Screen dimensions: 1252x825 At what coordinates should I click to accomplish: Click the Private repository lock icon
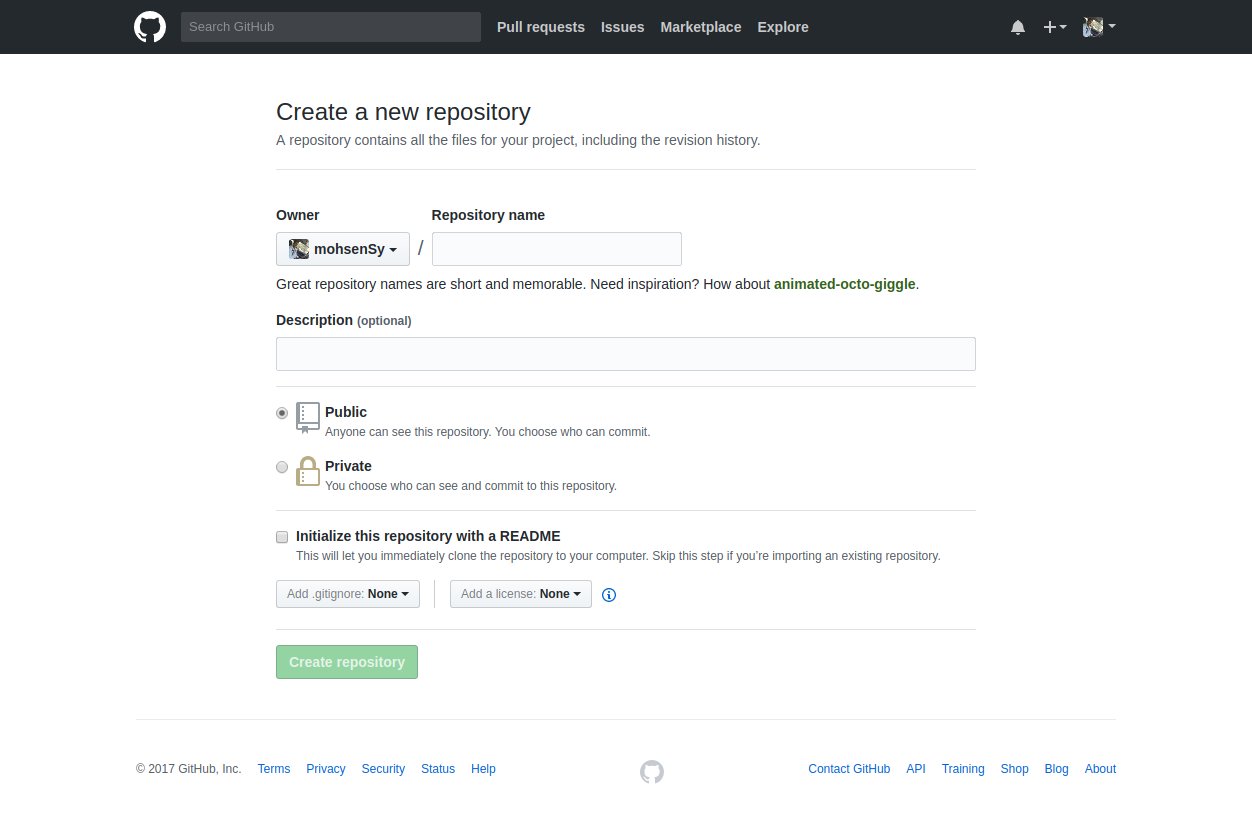[308, 471]
